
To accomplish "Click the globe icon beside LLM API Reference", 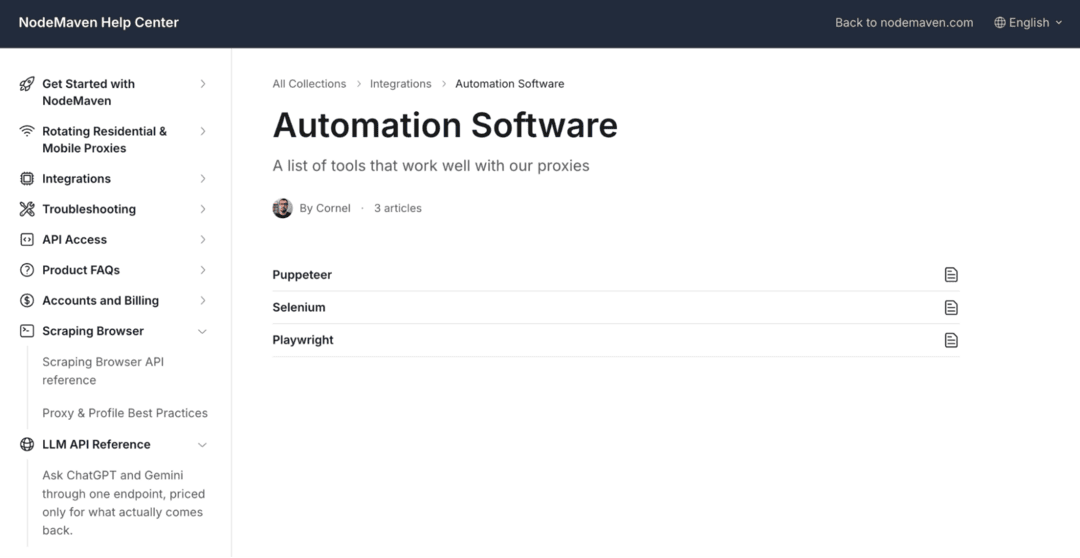I will point(27,444).
